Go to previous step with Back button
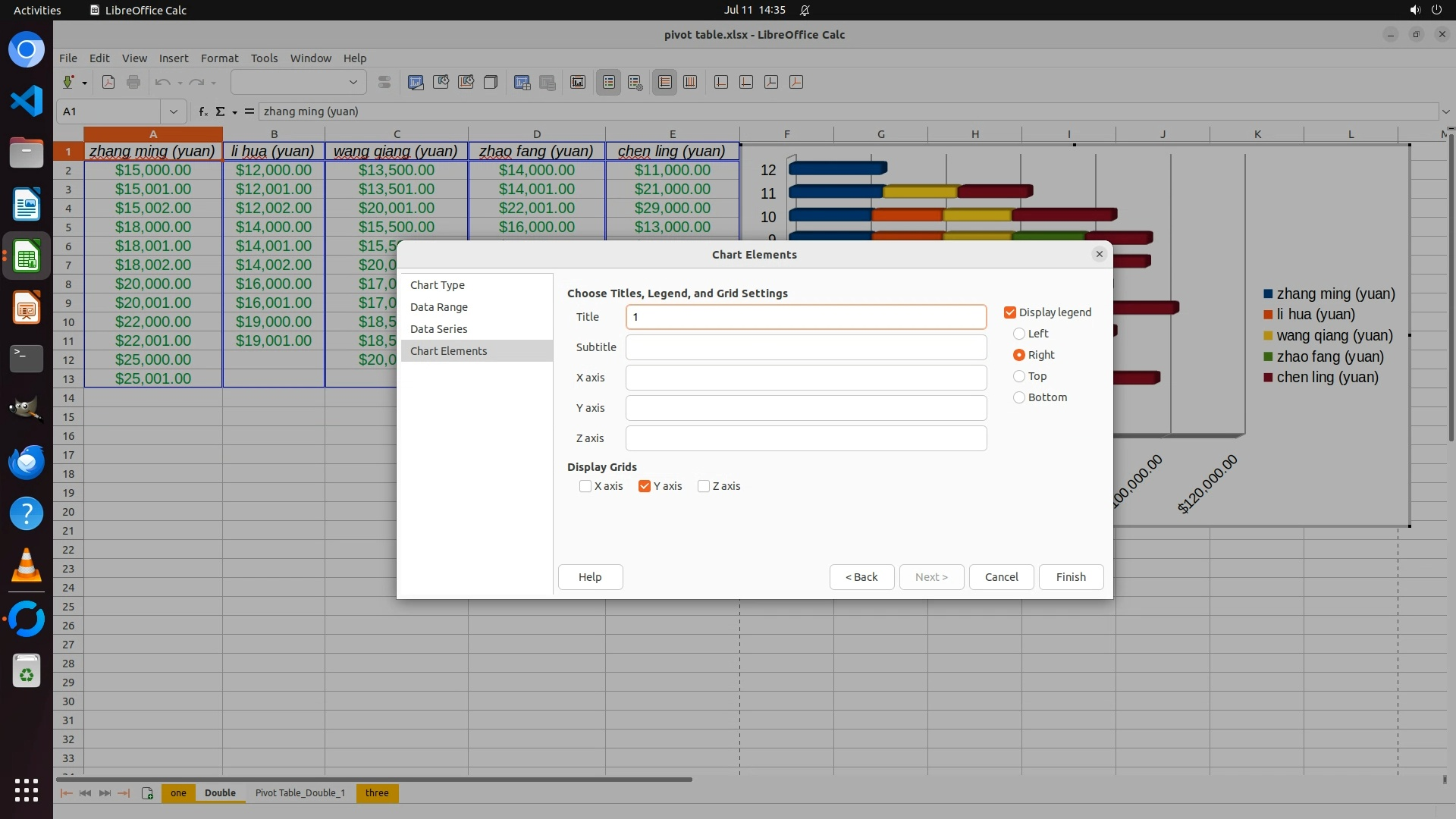Viewport: 1456px width, 819px height. coord(861,577)
